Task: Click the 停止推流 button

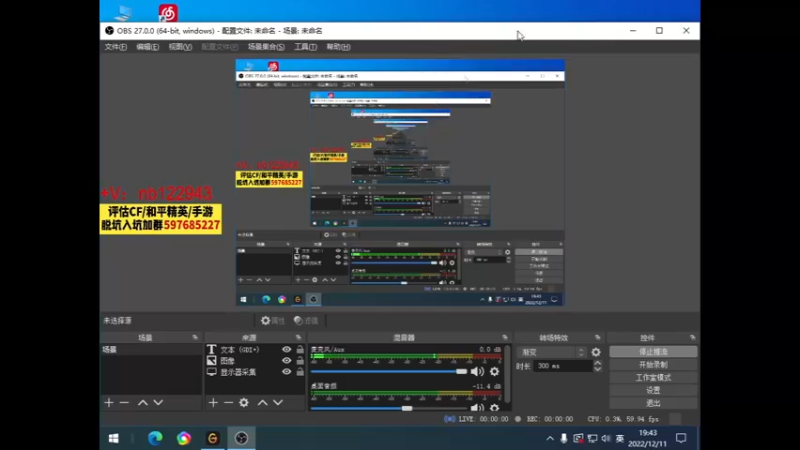Action: point(653,352)
